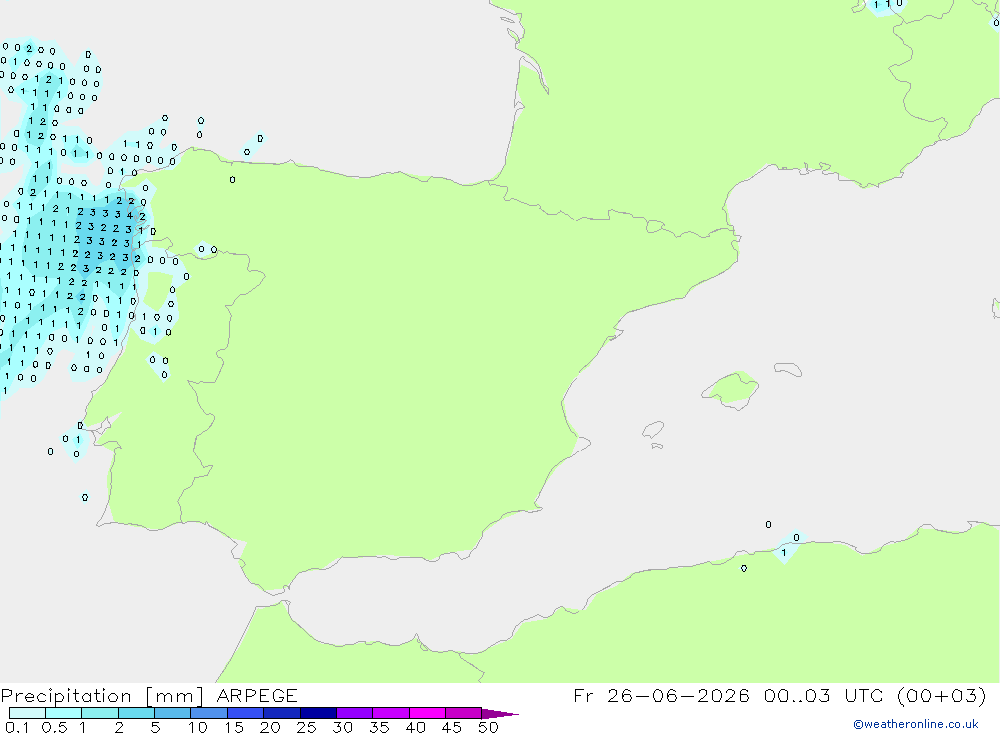This screenshot has height=733, width=1000.
Task: Click the 25–30 mm navy legend swatch
Action: tap(318, 713)
